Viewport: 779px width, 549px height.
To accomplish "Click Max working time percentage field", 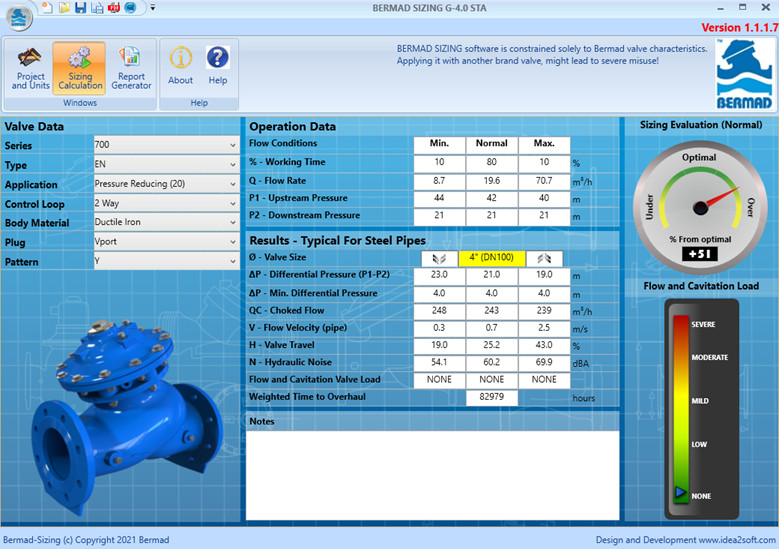I will pos(544,162).
